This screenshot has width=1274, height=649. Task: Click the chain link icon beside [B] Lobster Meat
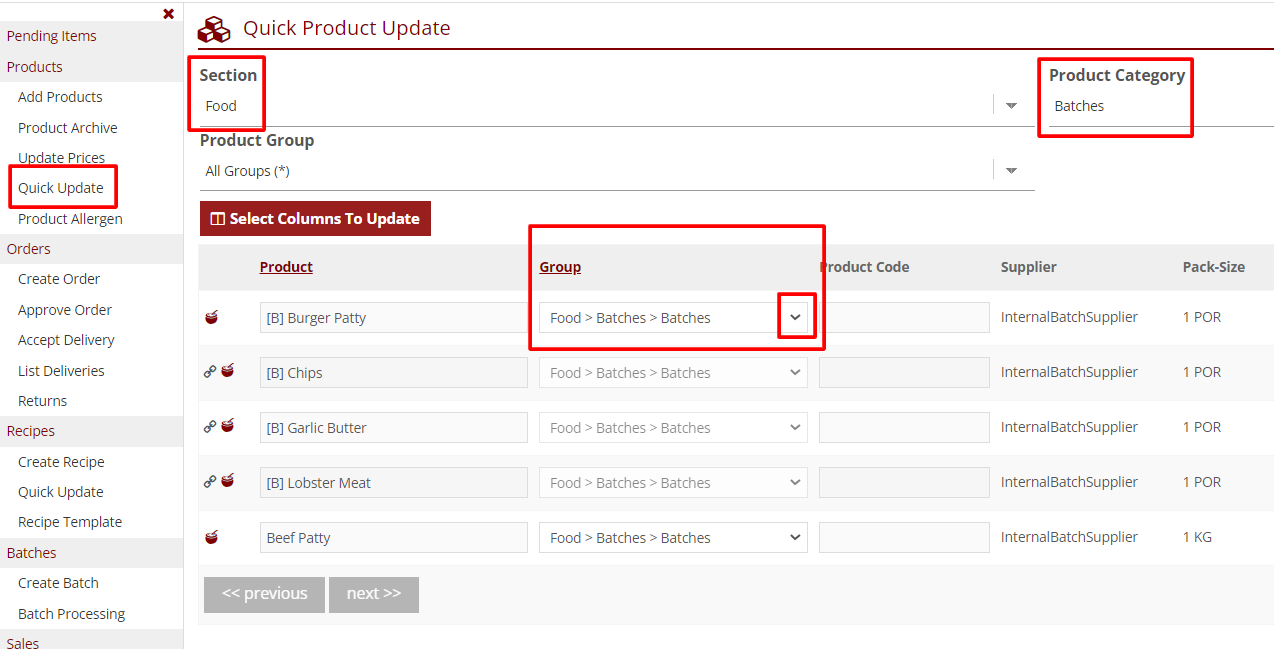[209, 481]
